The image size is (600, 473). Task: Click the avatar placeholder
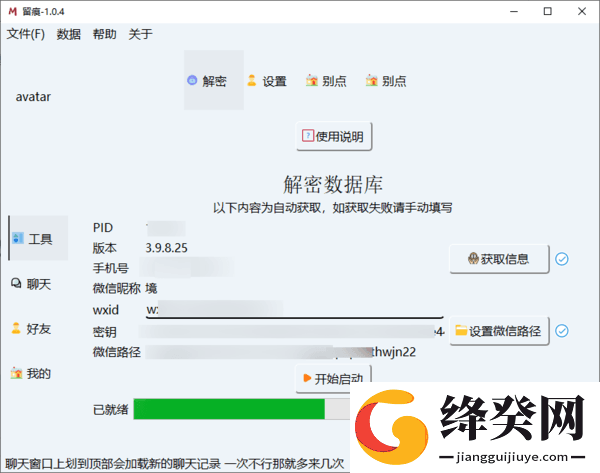point(33,97)
